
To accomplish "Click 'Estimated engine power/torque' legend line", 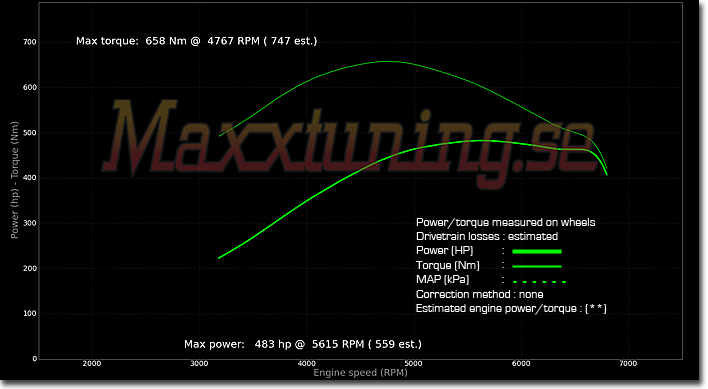I will coord(511,309).
